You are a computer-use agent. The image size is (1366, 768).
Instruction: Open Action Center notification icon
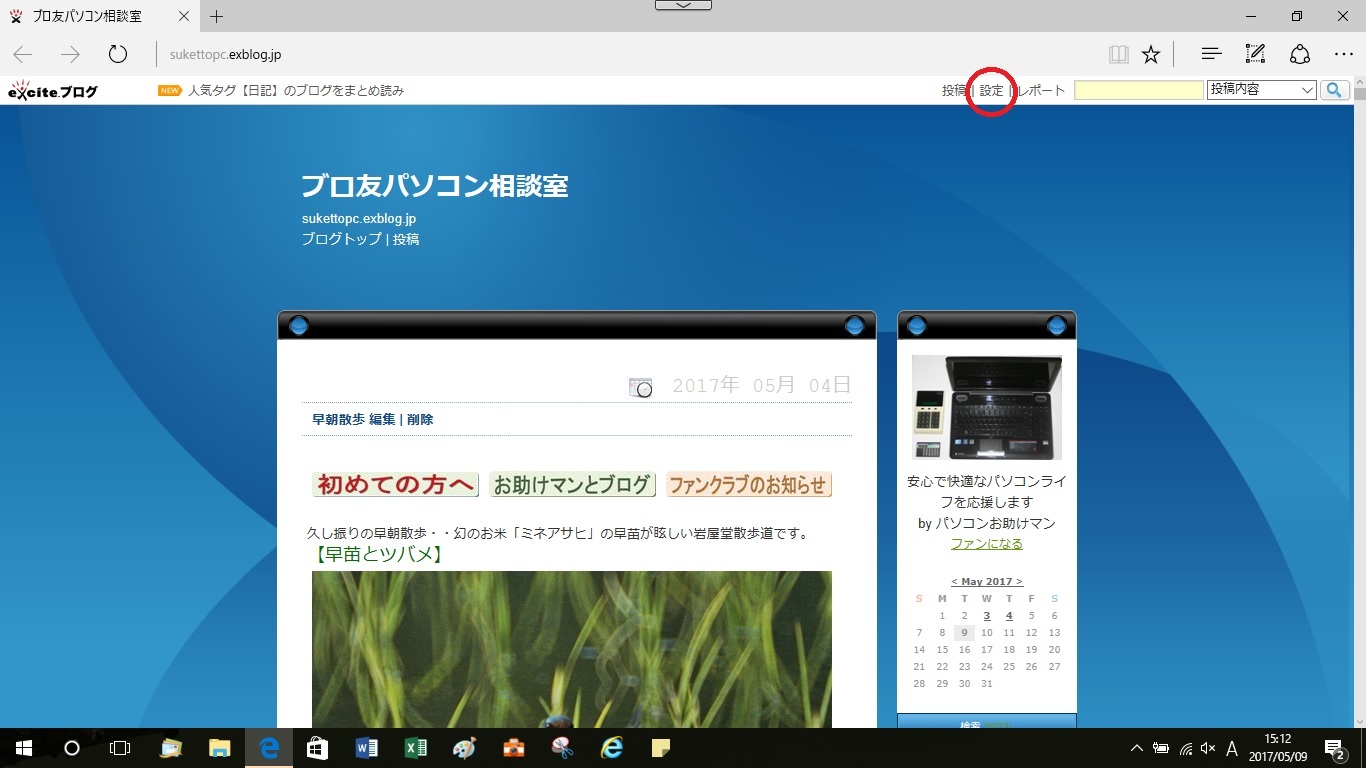click(1335, 748)
